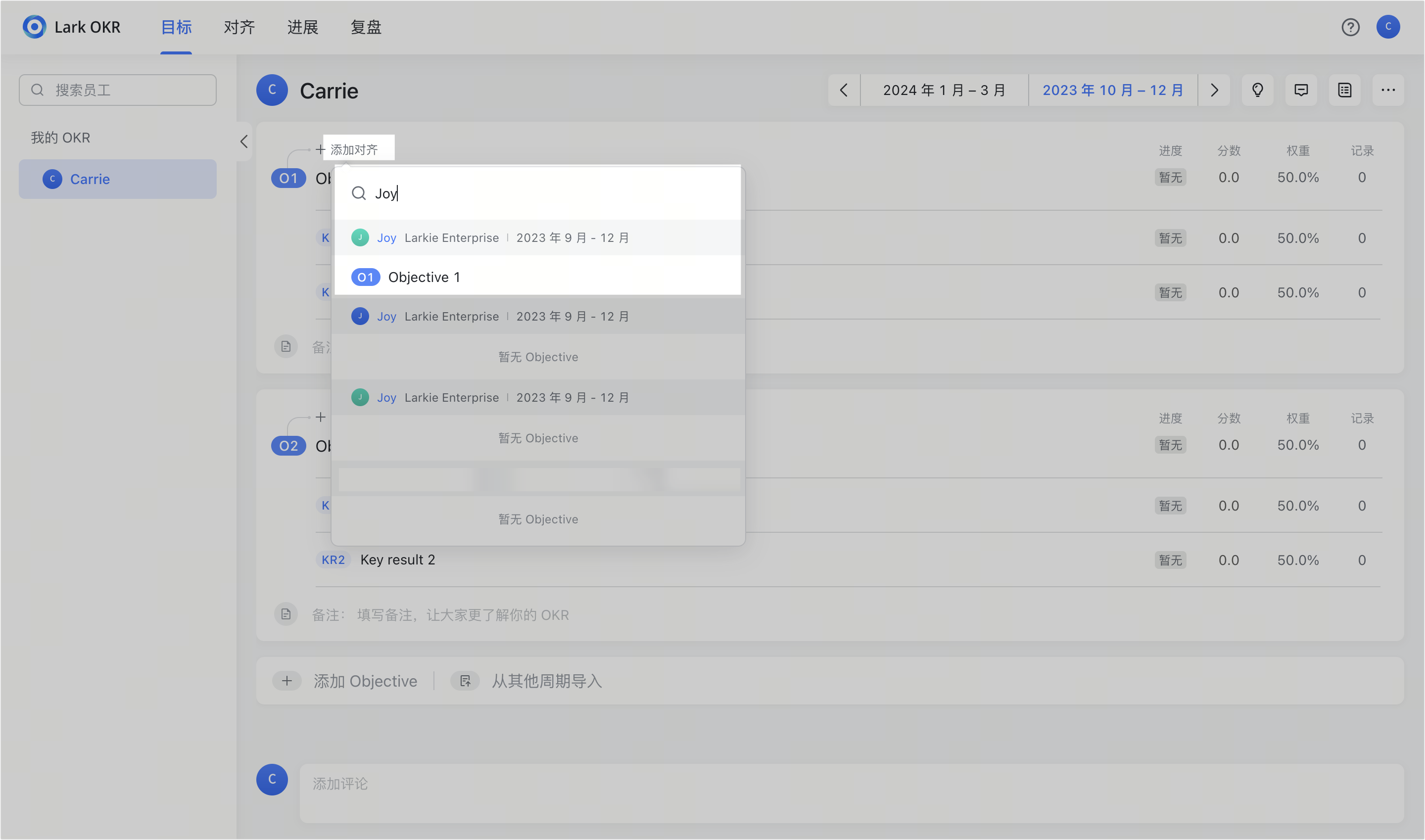
Task: Click the notes icon under objective O1
Action: click(286, 346)
